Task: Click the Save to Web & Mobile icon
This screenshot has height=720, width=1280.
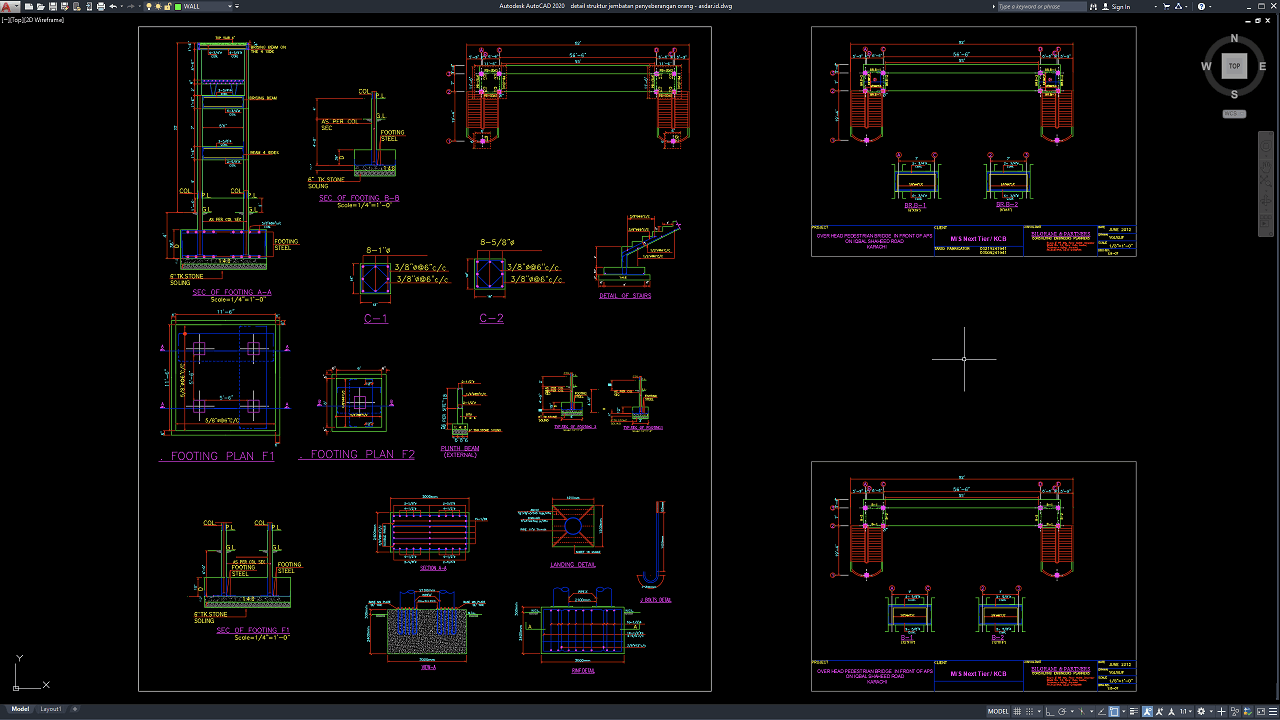Action: point(89,6)
